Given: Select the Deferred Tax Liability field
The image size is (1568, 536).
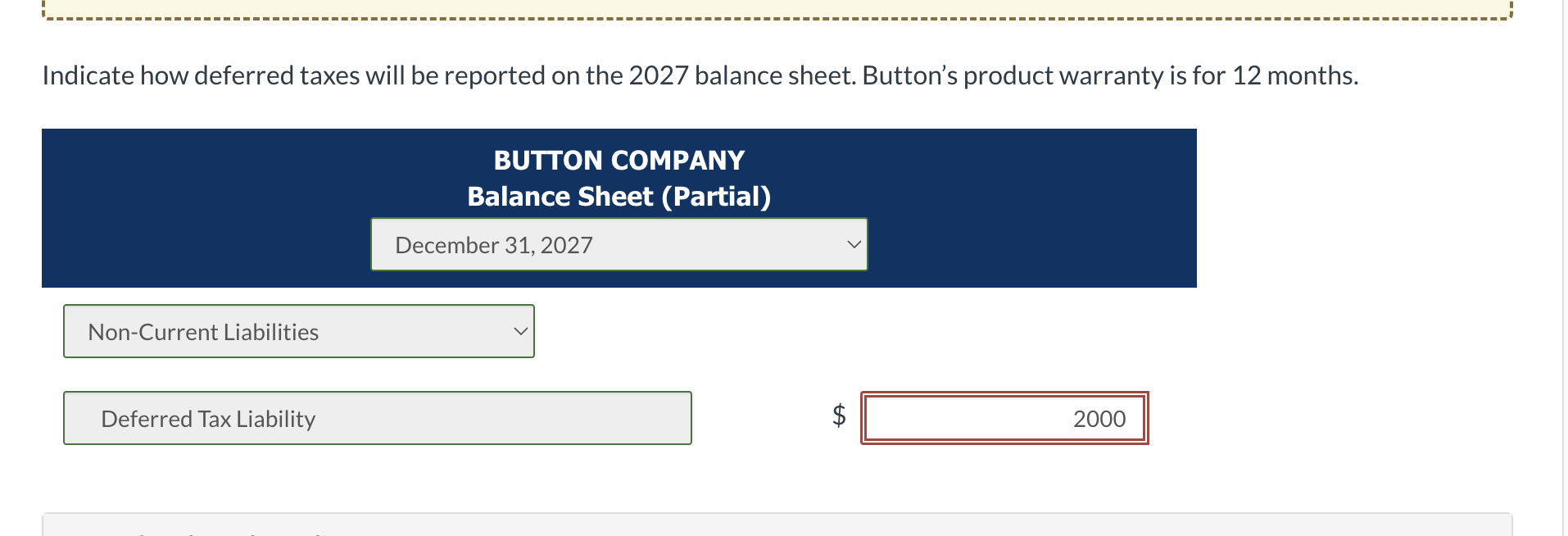Looking at the screenshot, I should point(377,418).
